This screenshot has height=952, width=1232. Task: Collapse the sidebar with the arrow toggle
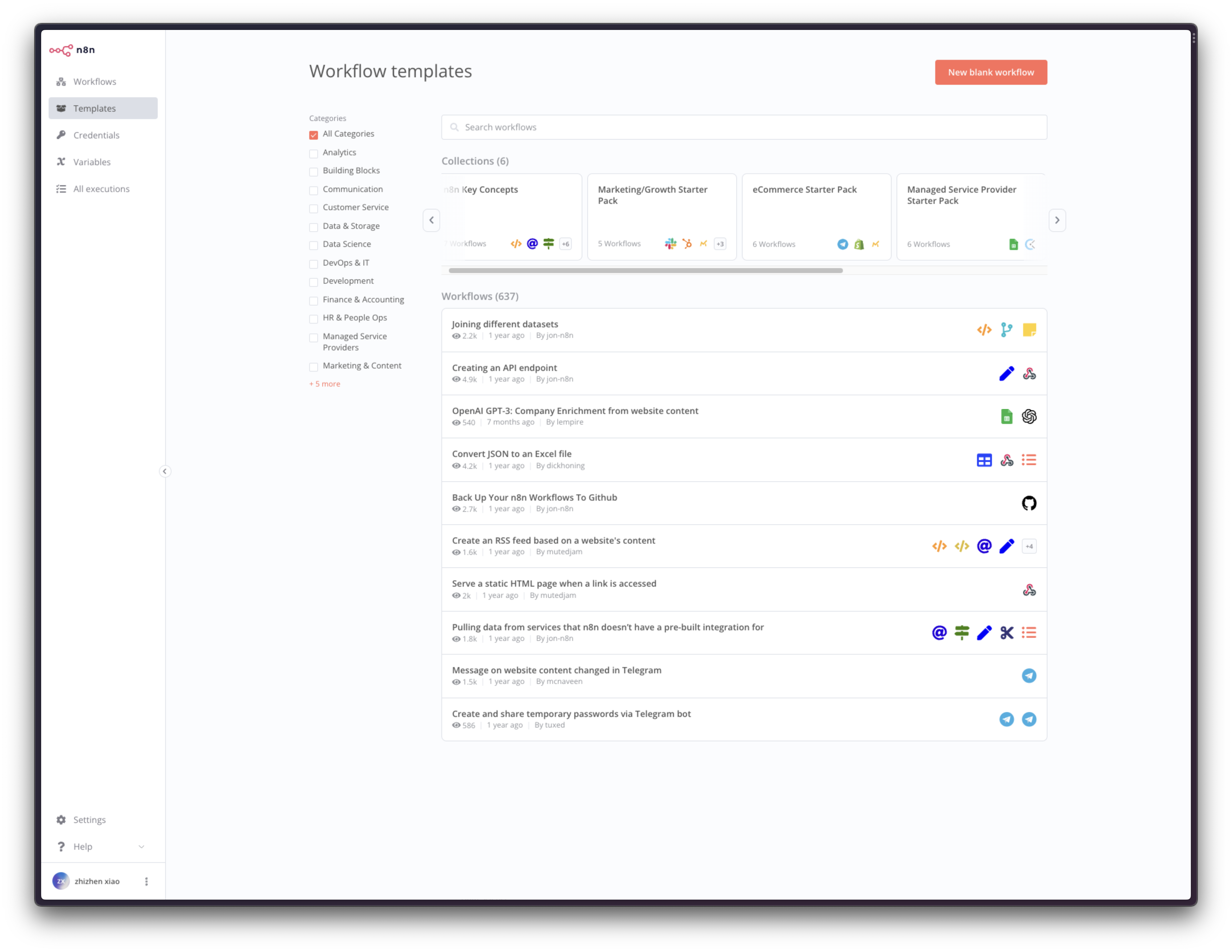click(x=165, y=471)
